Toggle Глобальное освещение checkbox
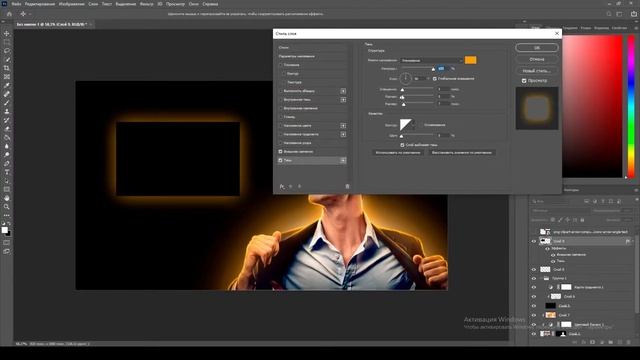The image size is (640, 360). pos(435,78)
